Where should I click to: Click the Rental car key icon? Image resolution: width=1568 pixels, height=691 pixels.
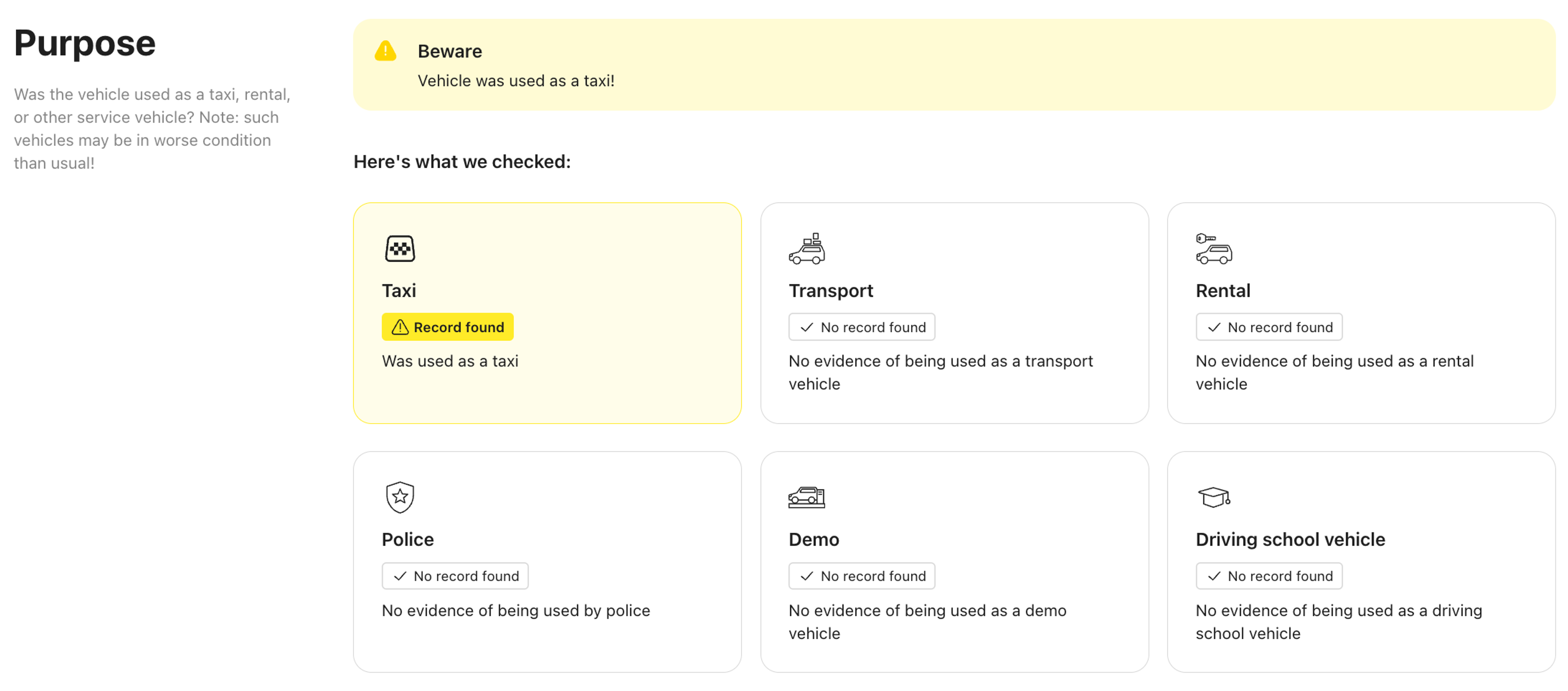1213,248
